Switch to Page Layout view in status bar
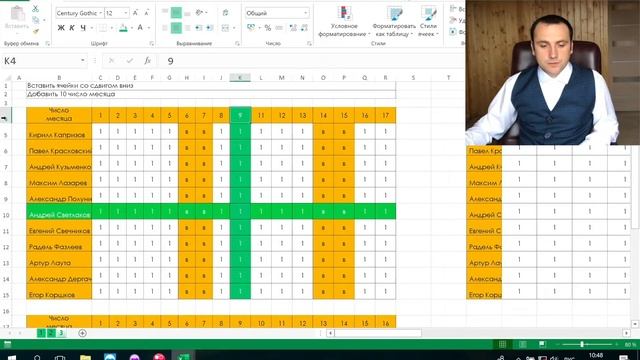The image size is (640, 360). (x=522, y=344)
